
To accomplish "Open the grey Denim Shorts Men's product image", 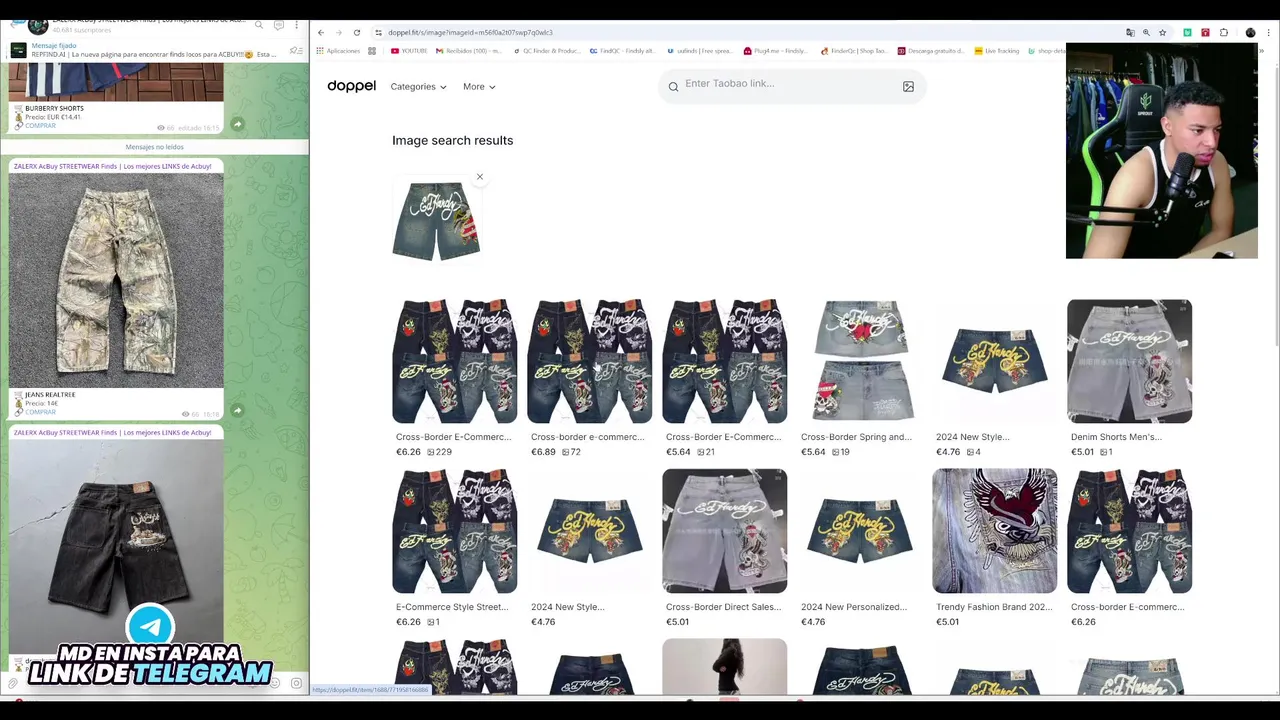I will point(1129,361).
